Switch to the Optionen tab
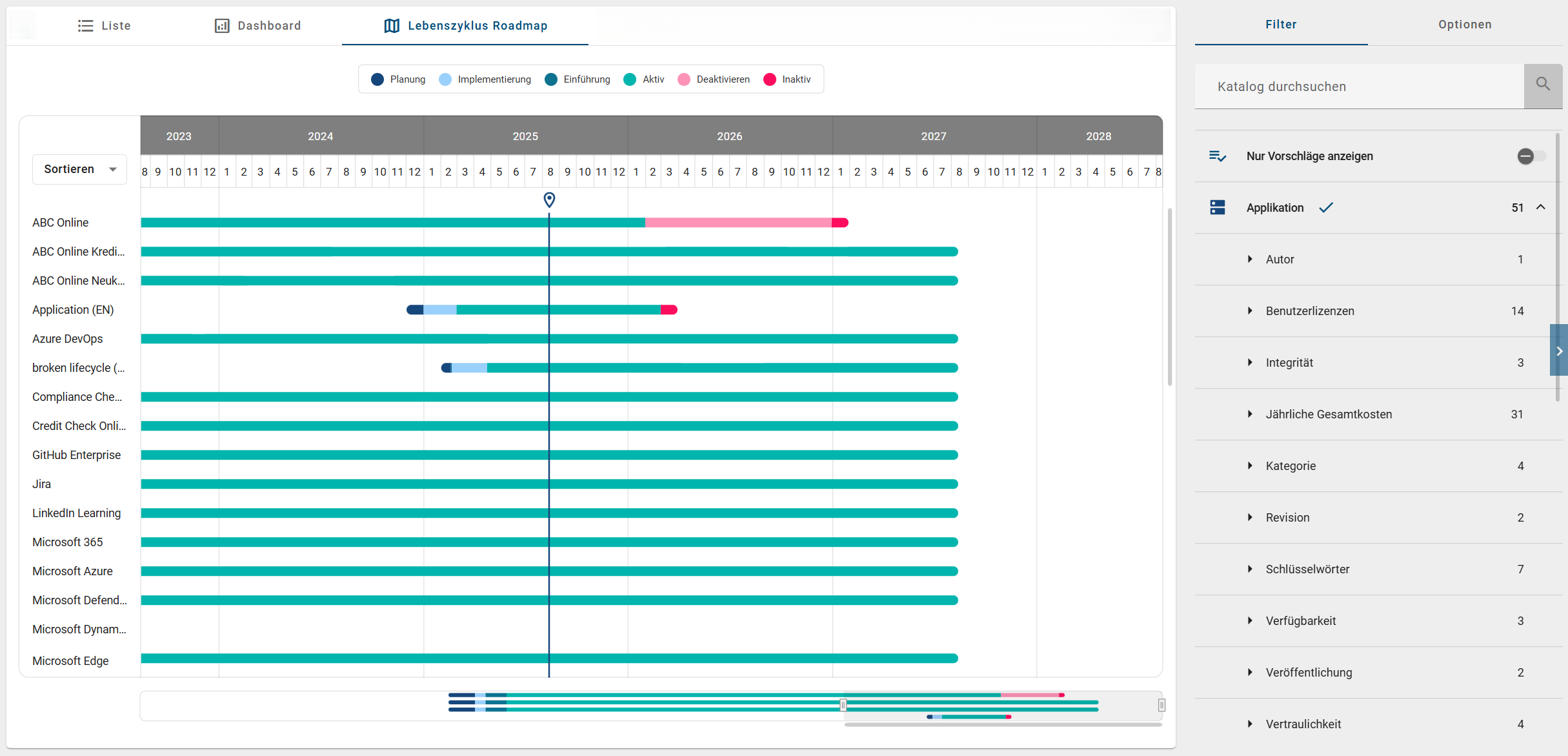 [1465, 25]
